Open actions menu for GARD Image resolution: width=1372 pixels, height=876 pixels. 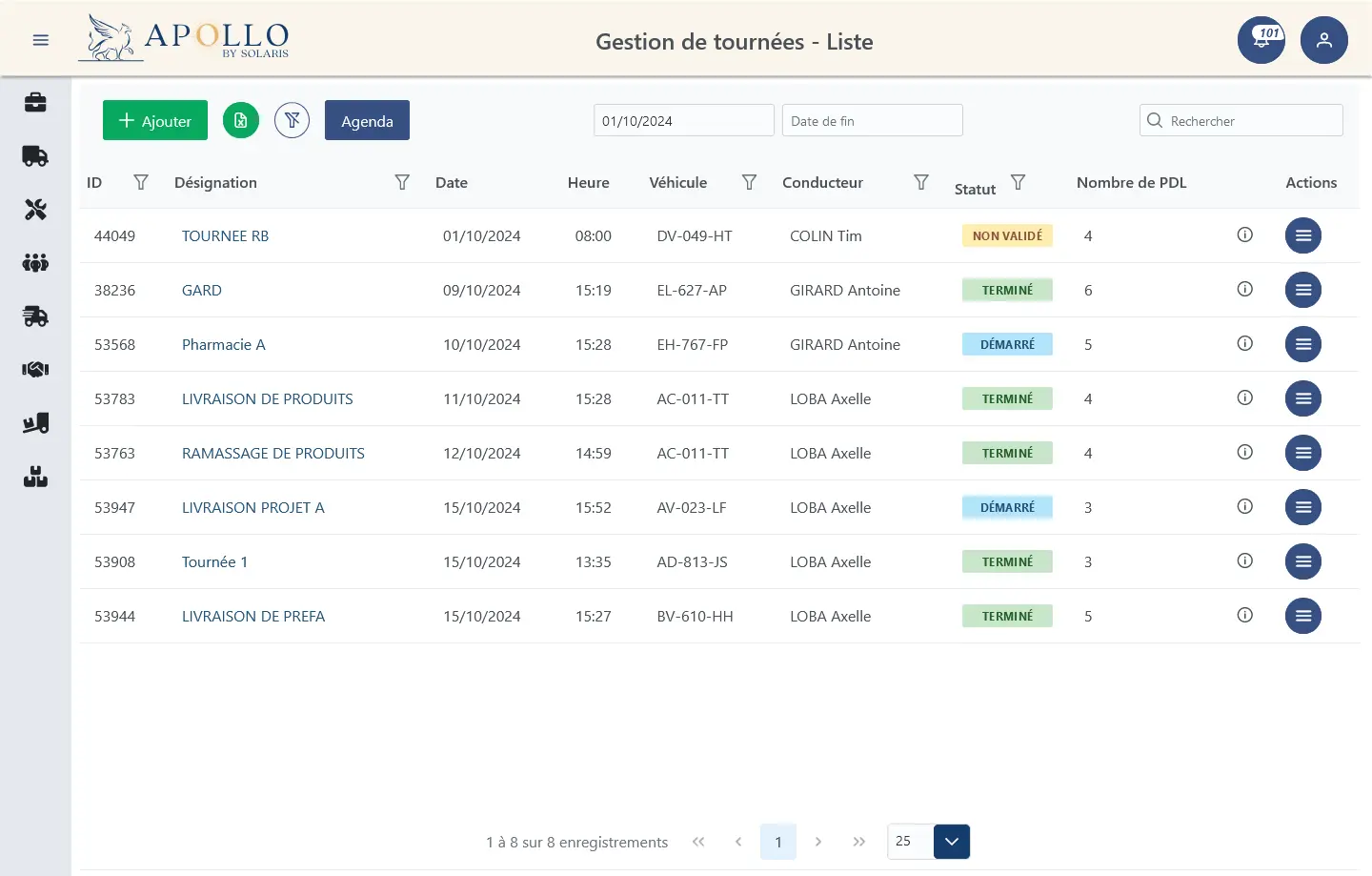coord(1303,290)
